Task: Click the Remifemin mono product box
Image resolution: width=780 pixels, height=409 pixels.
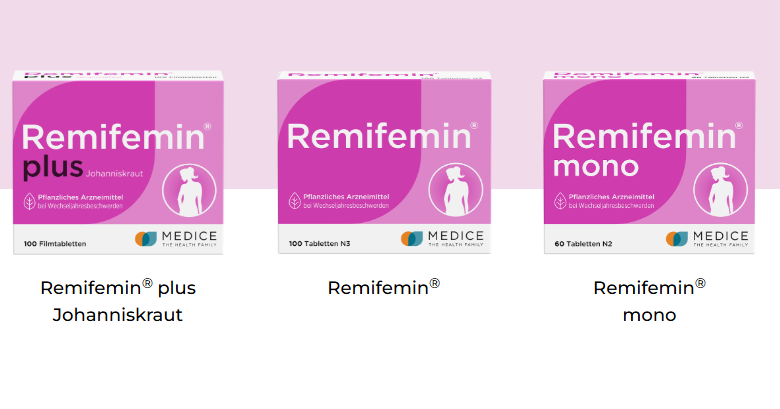Action: pyautogui.click(x=649, y=162)
